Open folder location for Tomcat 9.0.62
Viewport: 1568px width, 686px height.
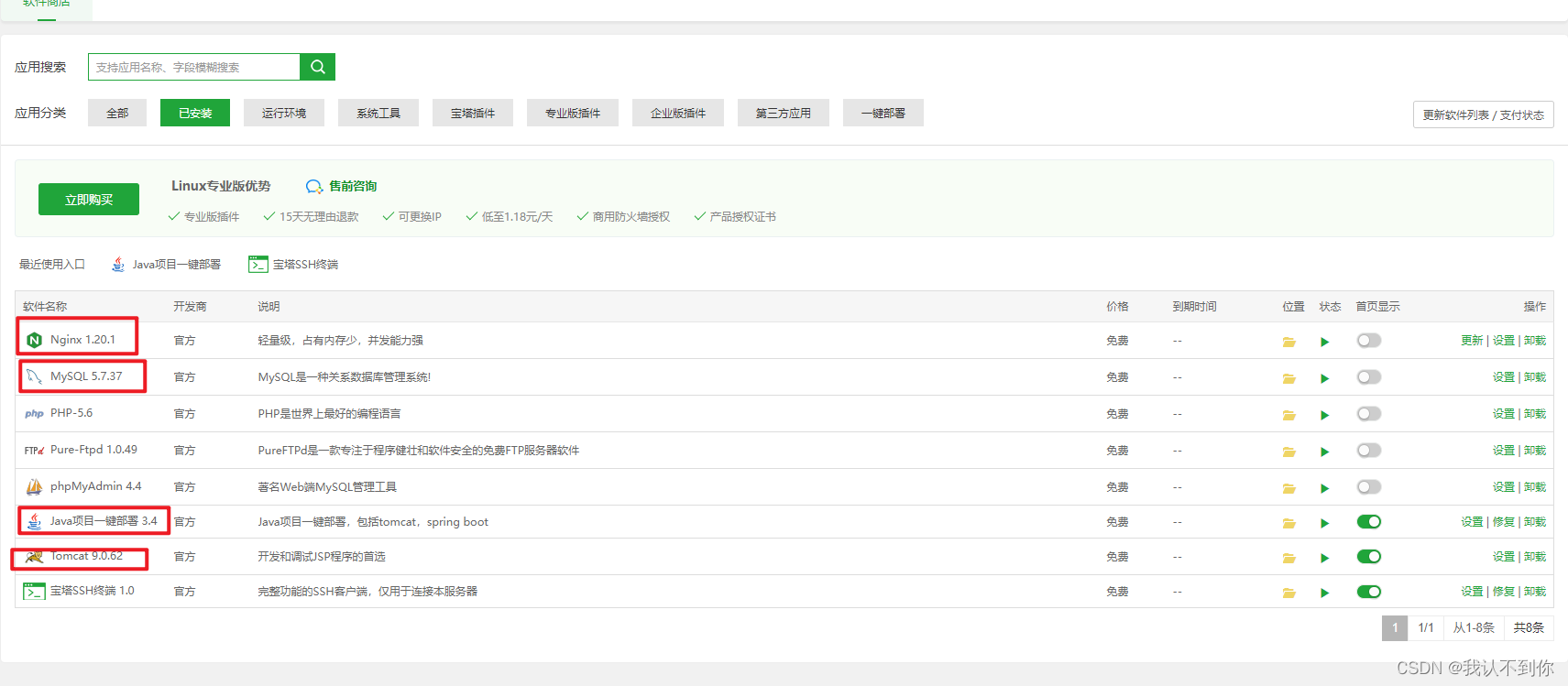(1288, 558)
